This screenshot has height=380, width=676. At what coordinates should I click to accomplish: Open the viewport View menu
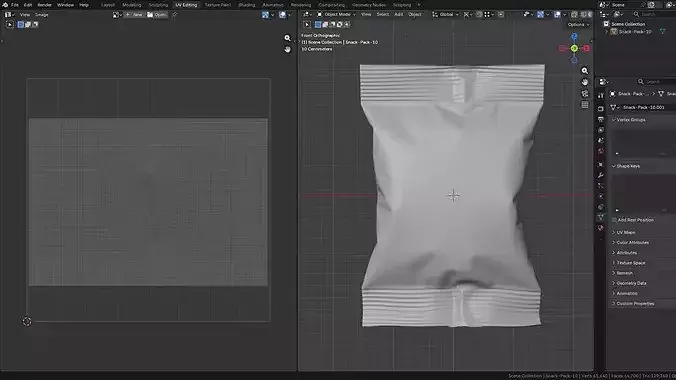coord(366,15)
